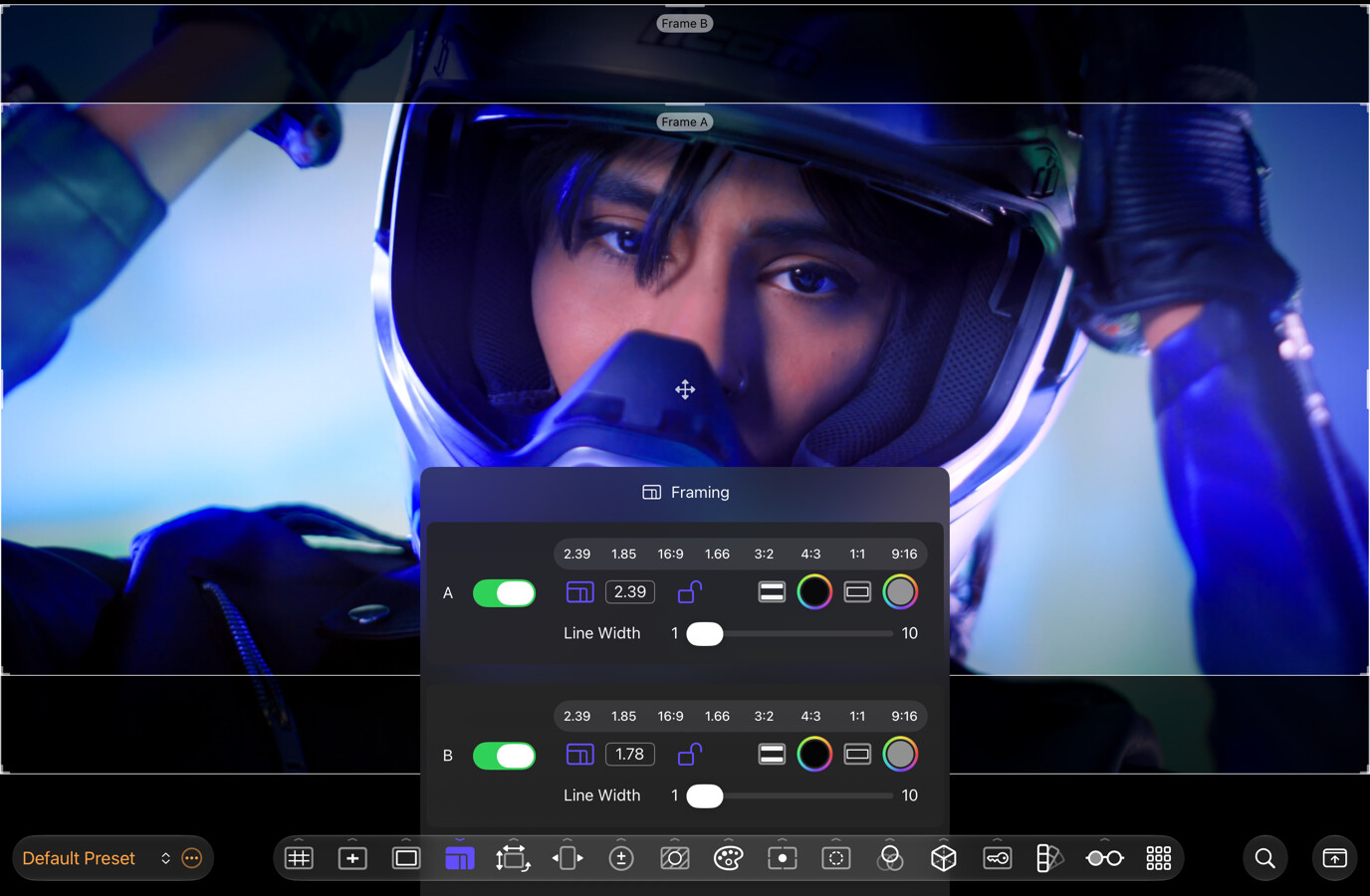Open the resize/rotate frame tool
1370x896 pixels.
click(x=513, y=858)
